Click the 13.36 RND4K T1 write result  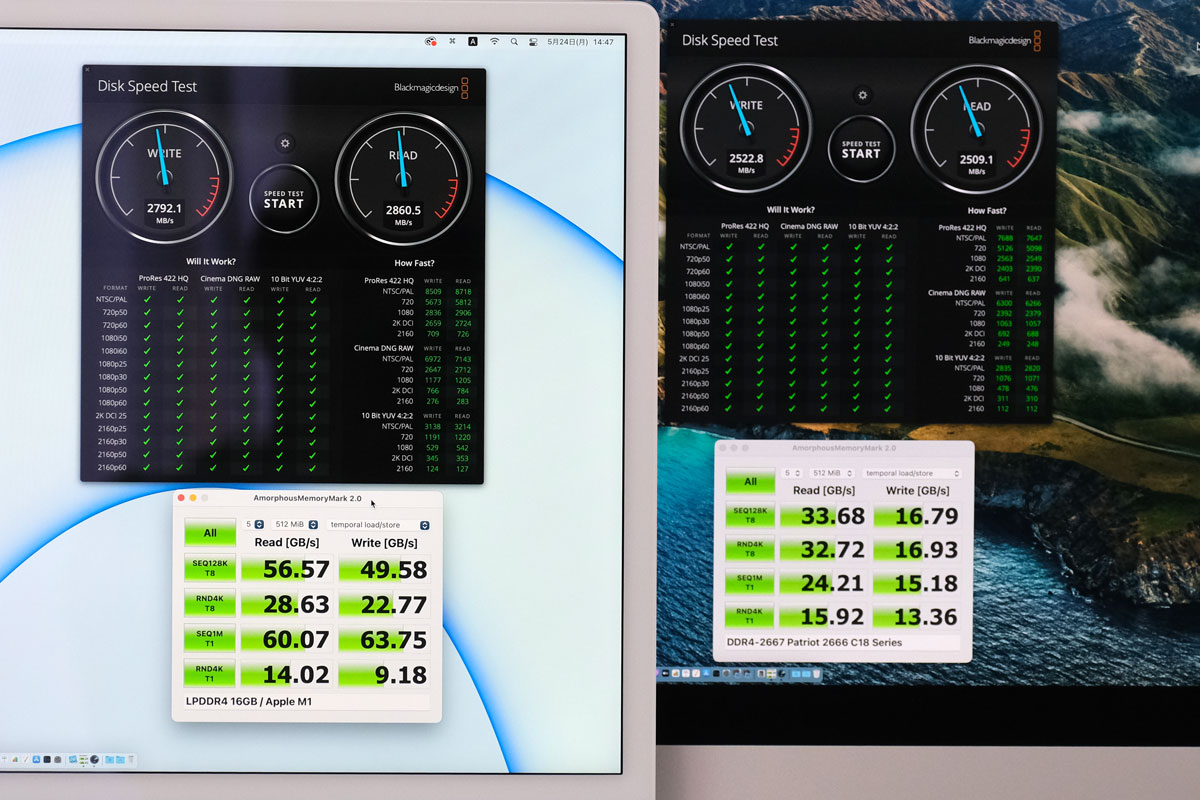click(x=917, y=617)
